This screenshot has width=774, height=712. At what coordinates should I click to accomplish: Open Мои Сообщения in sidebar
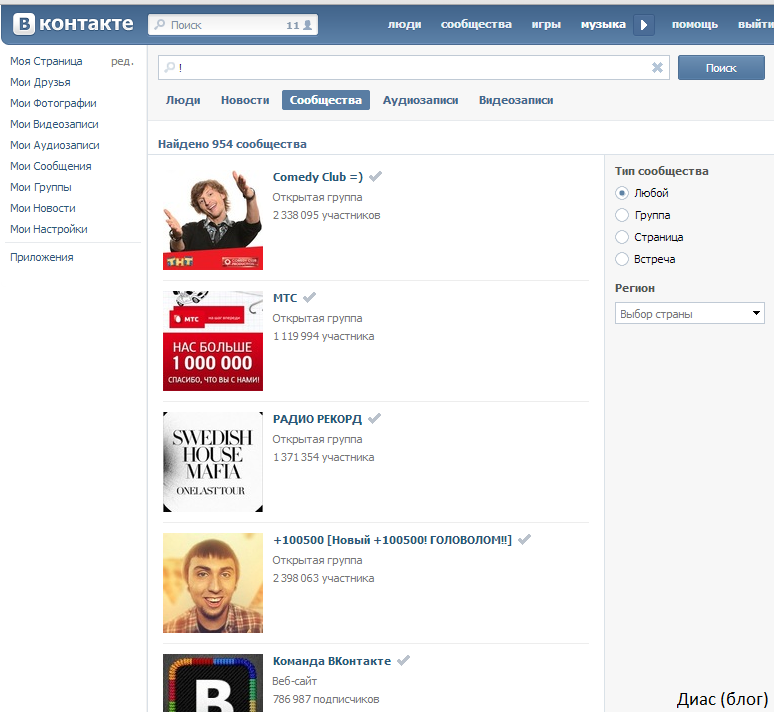[x=51, y=166]
